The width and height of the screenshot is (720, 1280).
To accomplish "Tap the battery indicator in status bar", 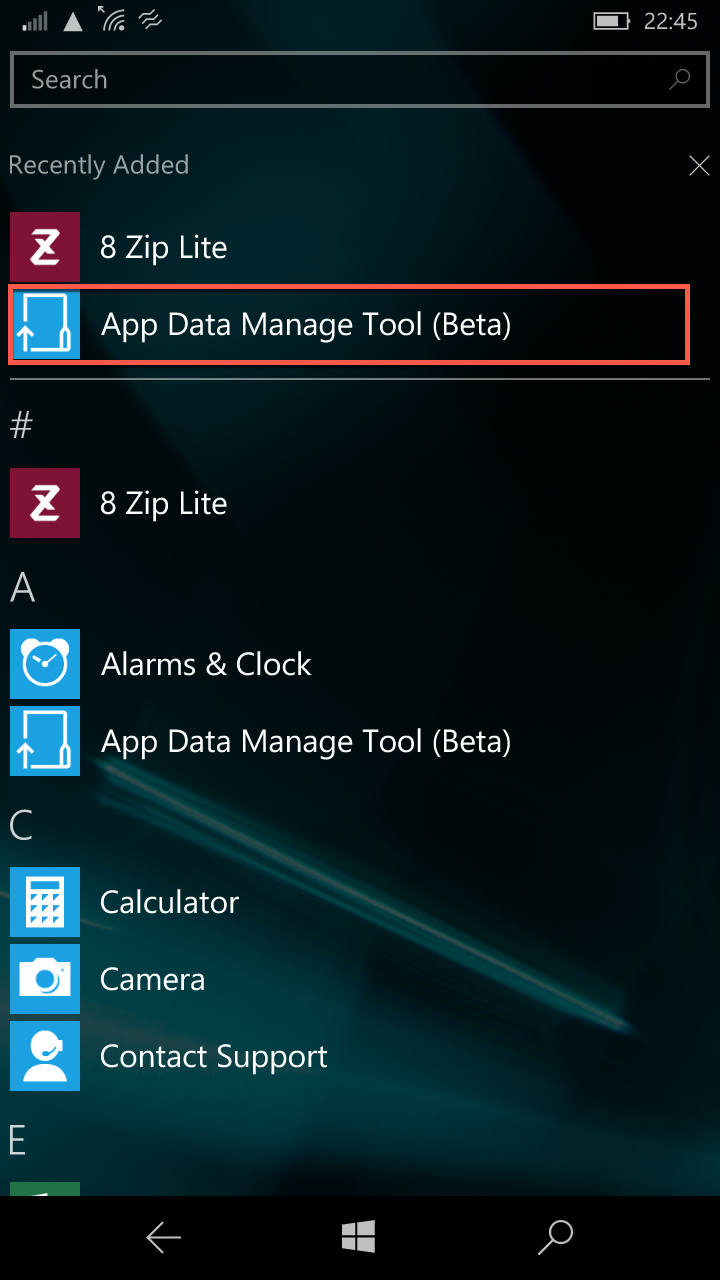I will point(610,21).
